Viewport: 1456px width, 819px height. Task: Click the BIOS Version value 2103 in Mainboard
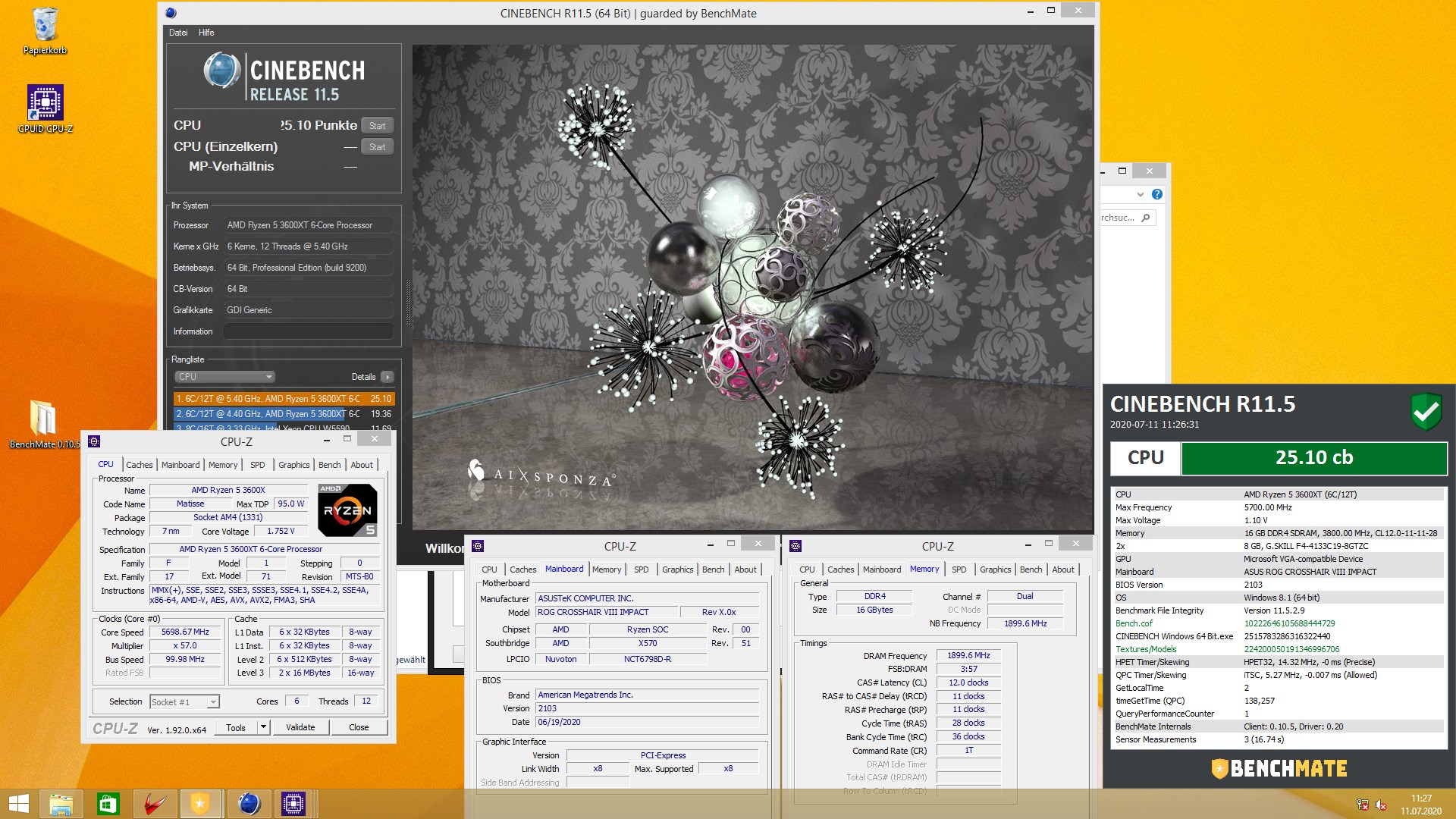pos(648,708)
